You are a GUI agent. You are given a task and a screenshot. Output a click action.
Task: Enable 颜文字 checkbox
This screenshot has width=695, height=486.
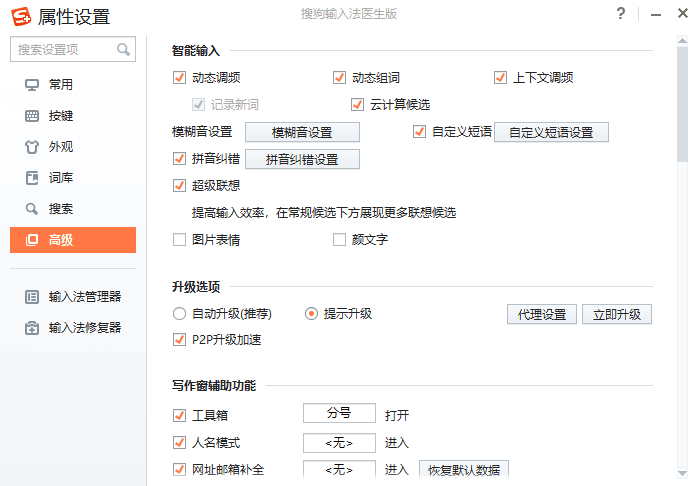pos(339,240)
